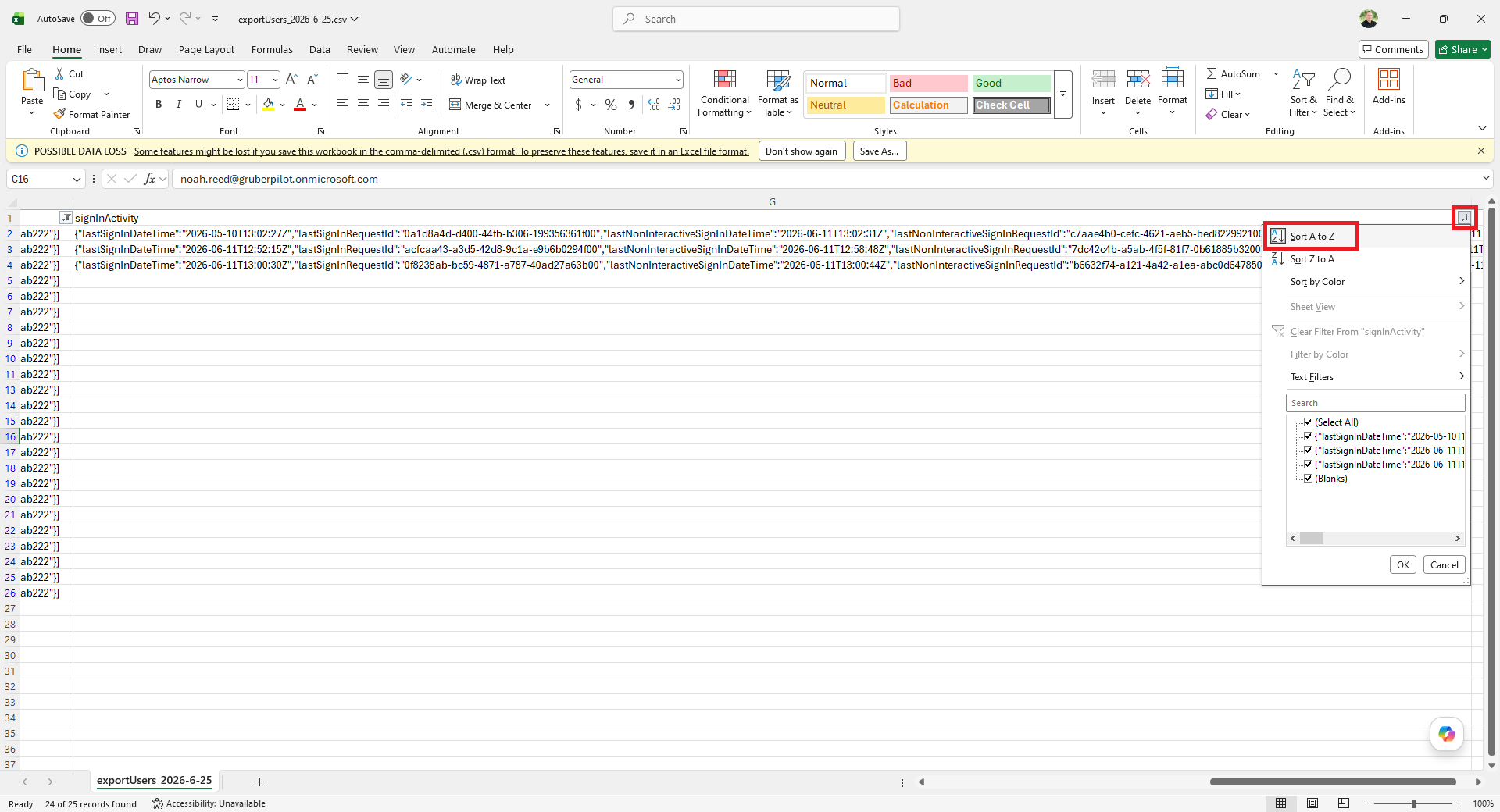
Task: Expand Text Filters submenu
Action: tap(1375, 377)
